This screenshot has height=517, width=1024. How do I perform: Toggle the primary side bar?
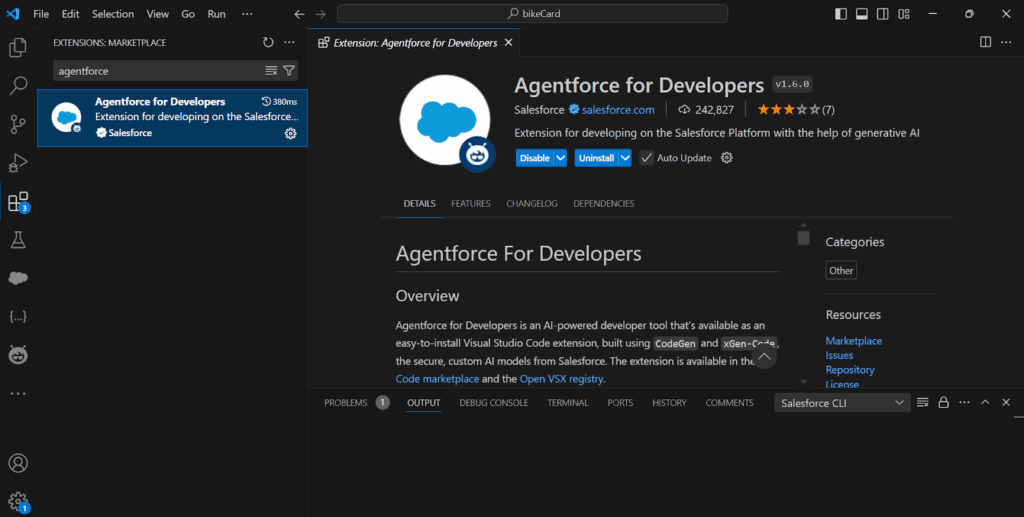841,14
